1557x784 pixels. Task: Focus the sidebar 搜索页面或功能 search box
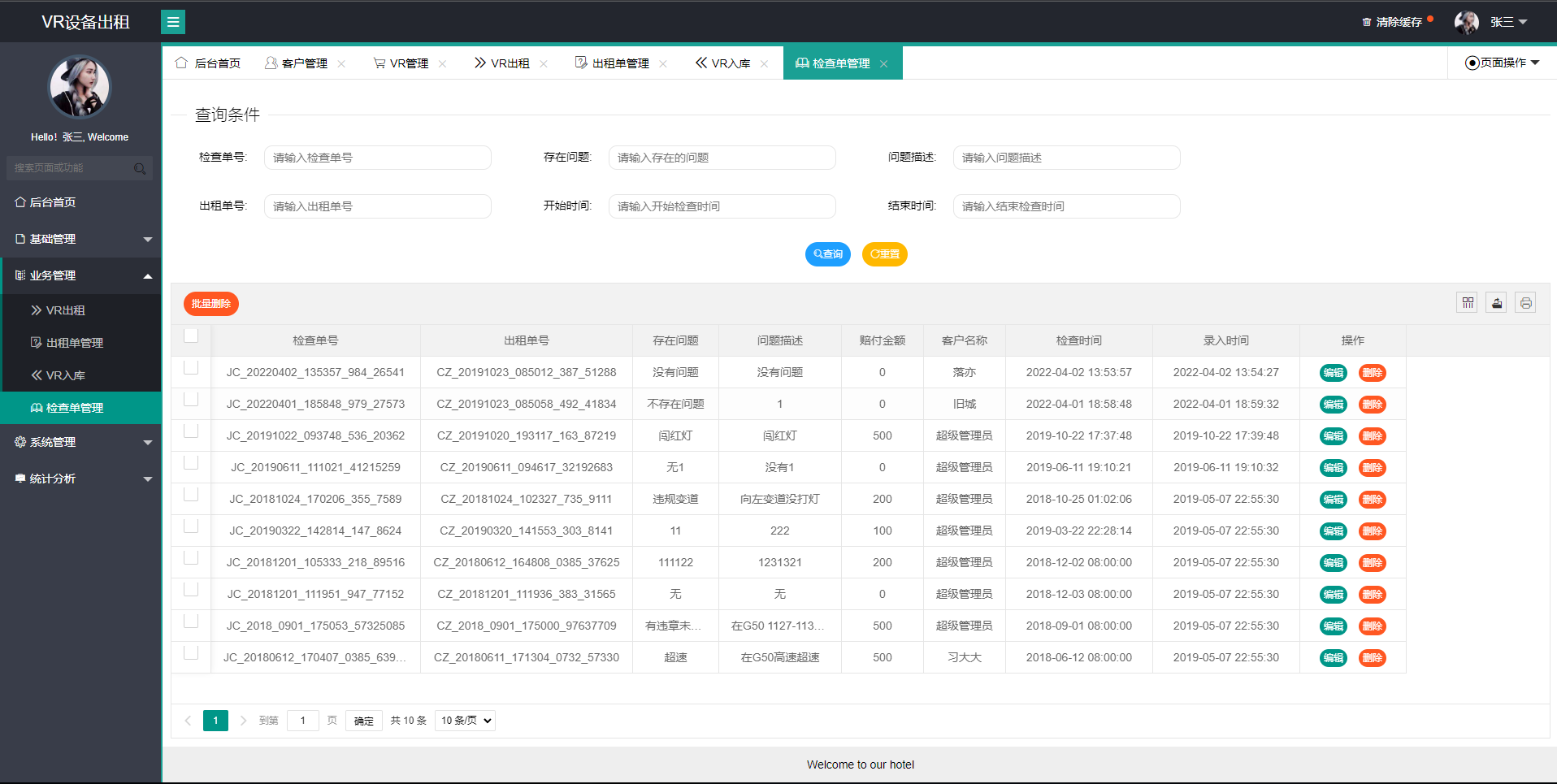80,168
